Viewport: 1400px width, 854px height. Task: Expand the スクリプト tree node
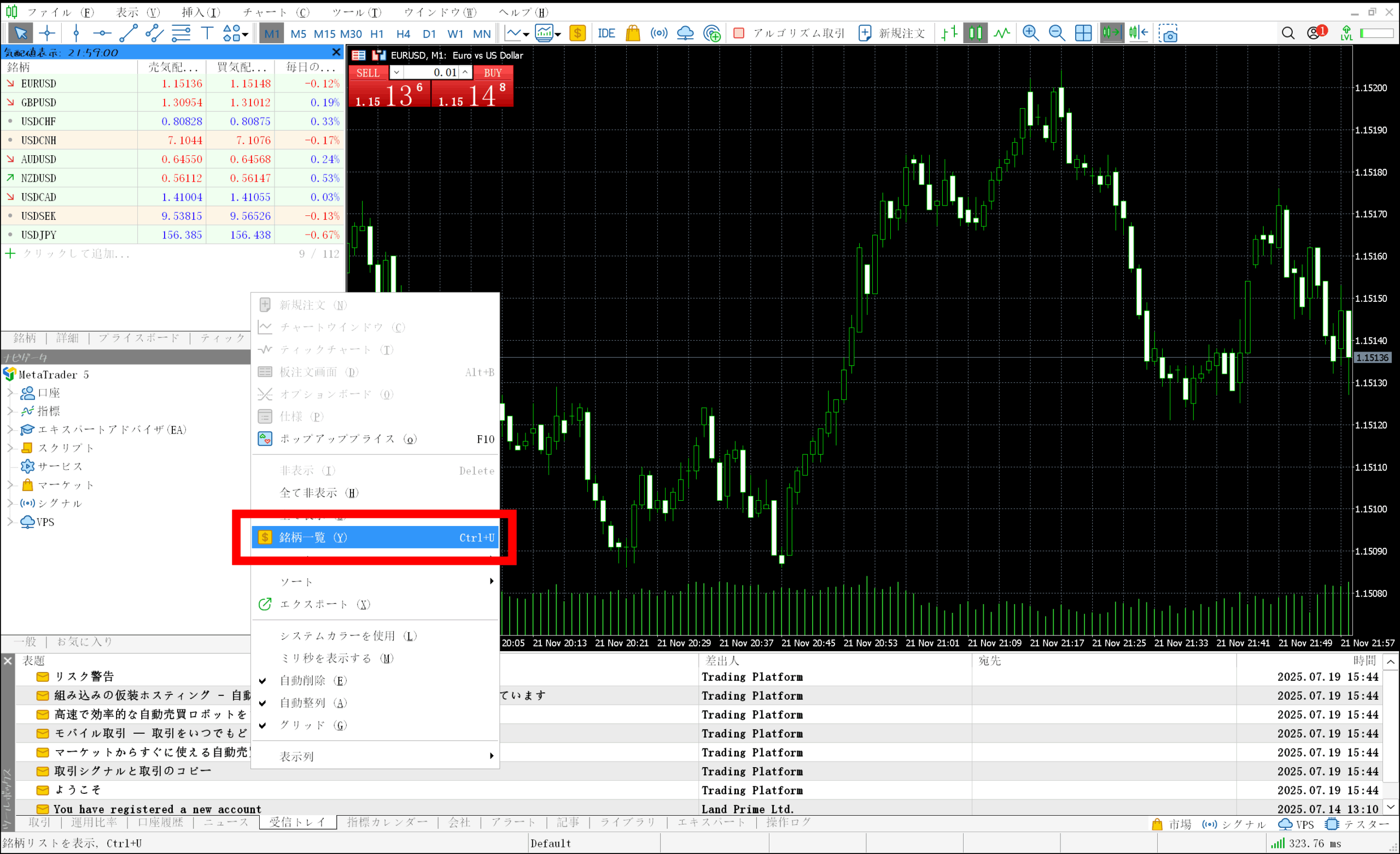point(10,448)
